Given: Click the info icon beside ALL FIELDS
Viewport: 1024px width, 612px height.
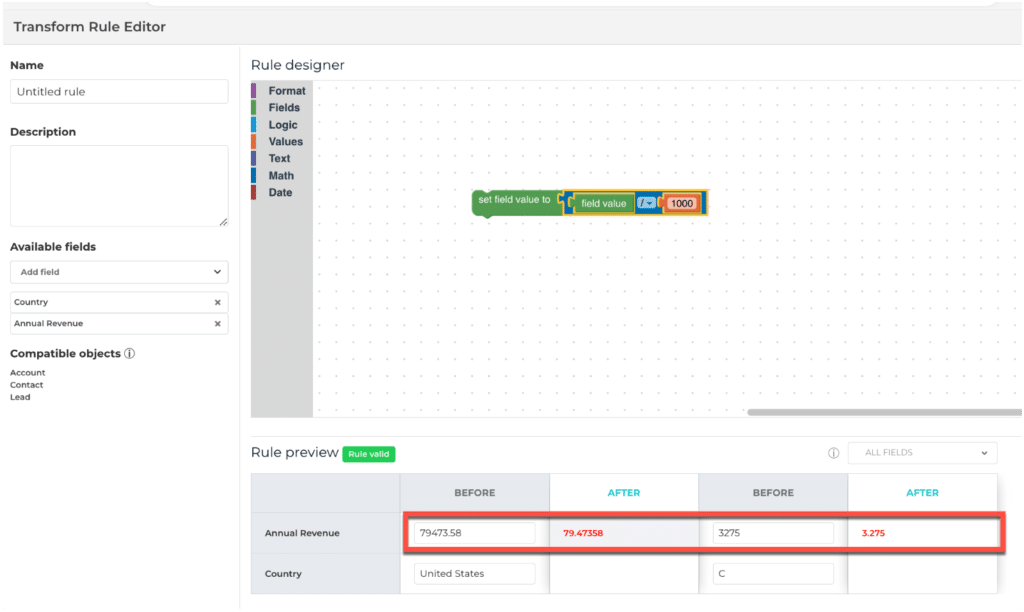Looking at the screenshot, I should tap(833, 453).
